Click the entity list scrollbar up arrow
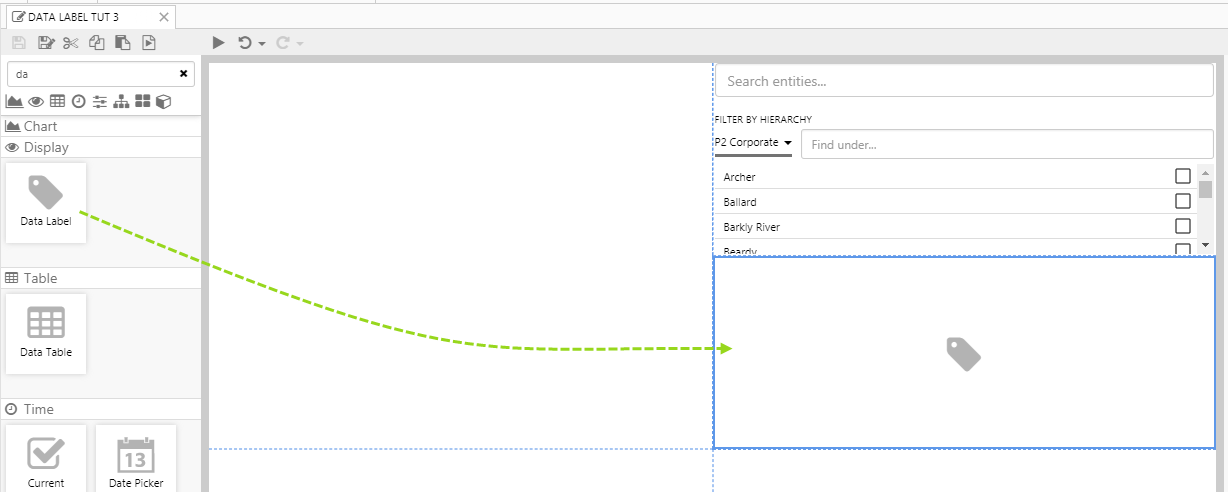 [x=1205, y=171]
